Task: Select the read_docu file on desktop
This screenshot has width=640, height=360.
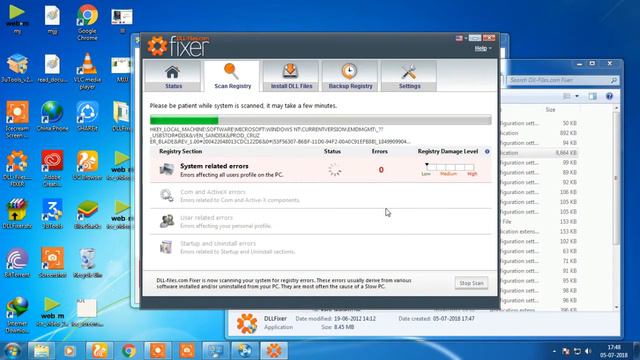Action: click(x=52, y=69)
